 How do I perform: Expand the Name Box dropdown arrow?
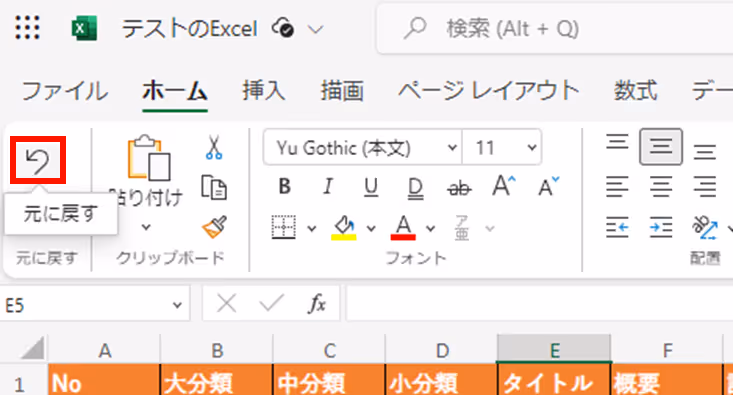point(177,305)
